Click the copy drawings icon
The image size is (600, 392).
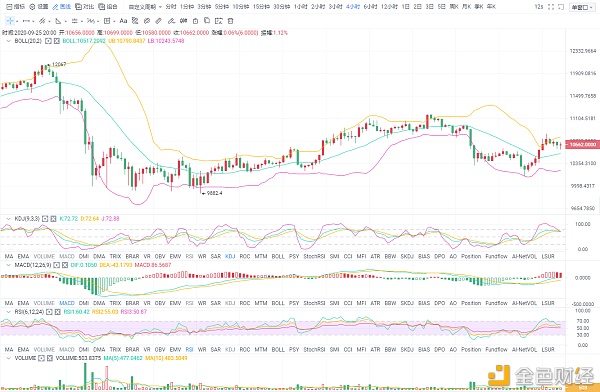click(x=207, y=21)
